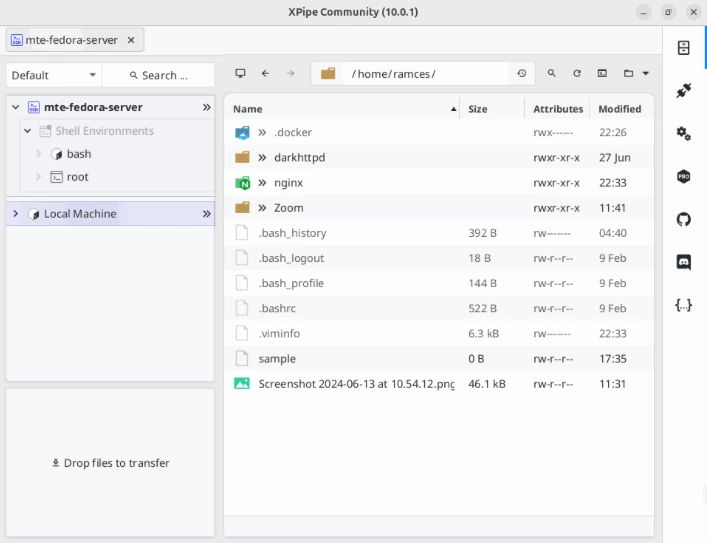Click the search magnifier in file toolbar
707x543 pixels.
pyautogui.click(x=551, y=73)
